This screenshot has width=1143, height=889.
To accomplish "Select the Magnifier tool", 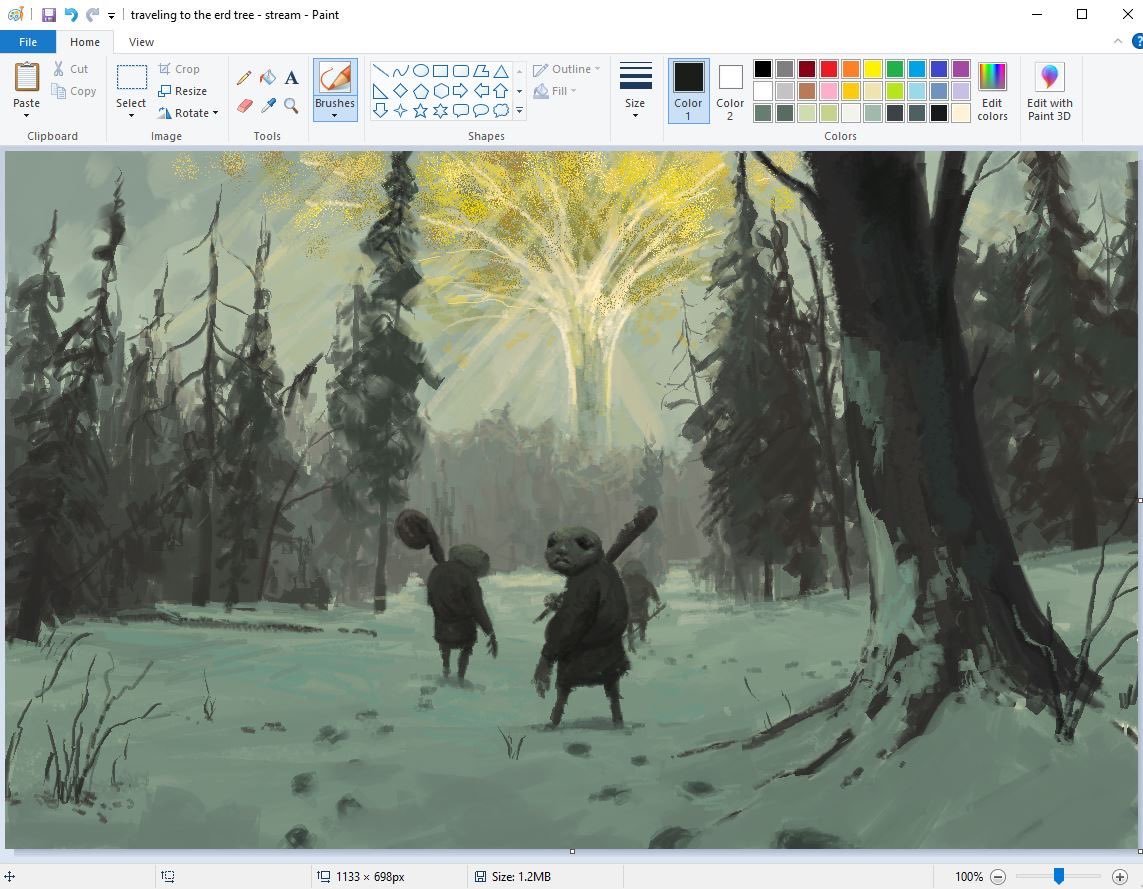I will 291,106.
